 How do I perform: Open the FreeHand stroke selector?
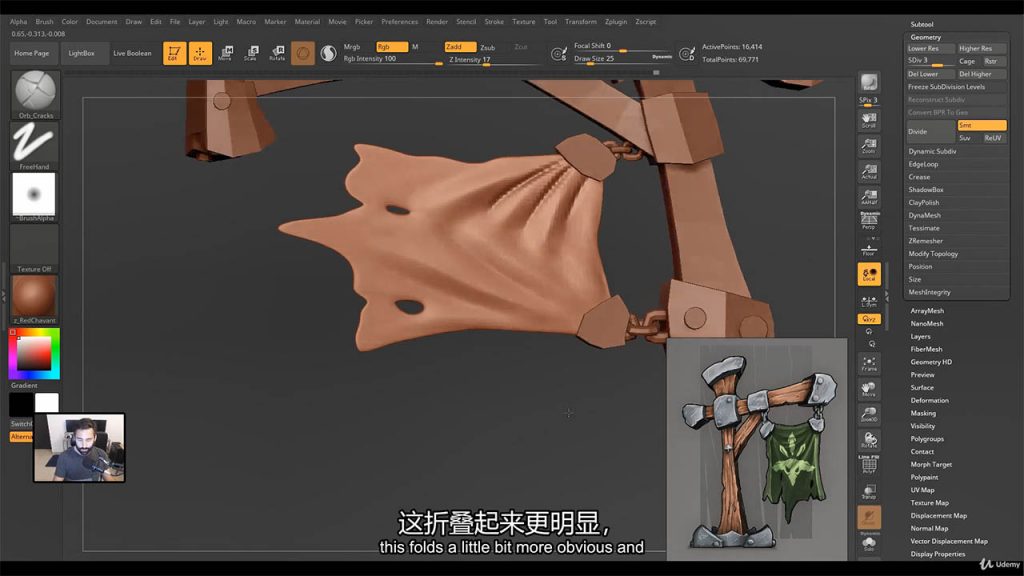point(35,144)
